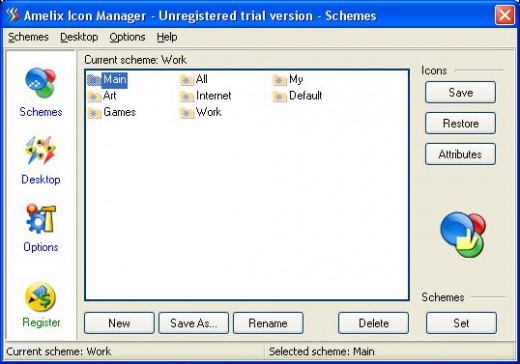Viewport: 520px width, 364px height.
Task: Select the 'All' scheme name
Action: [202, 79]
